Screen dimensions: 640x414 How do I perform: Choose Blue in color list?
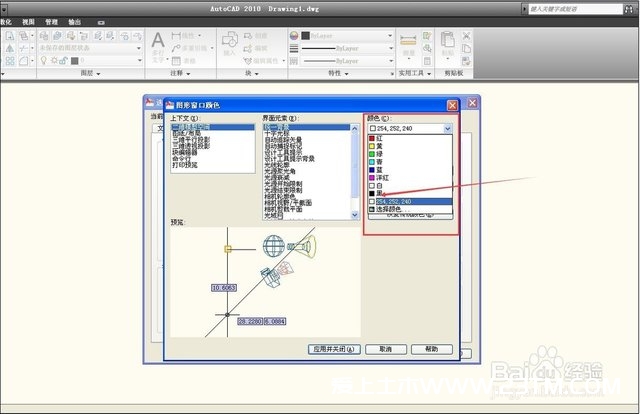click(x=410, y=170)
